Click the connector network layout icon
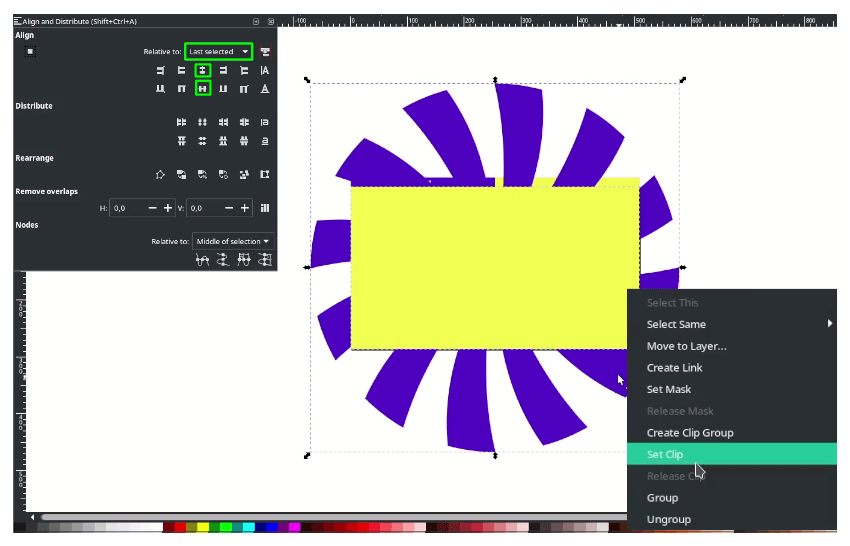The width and height of the screenshot is (850, 546). click(160, 175)
